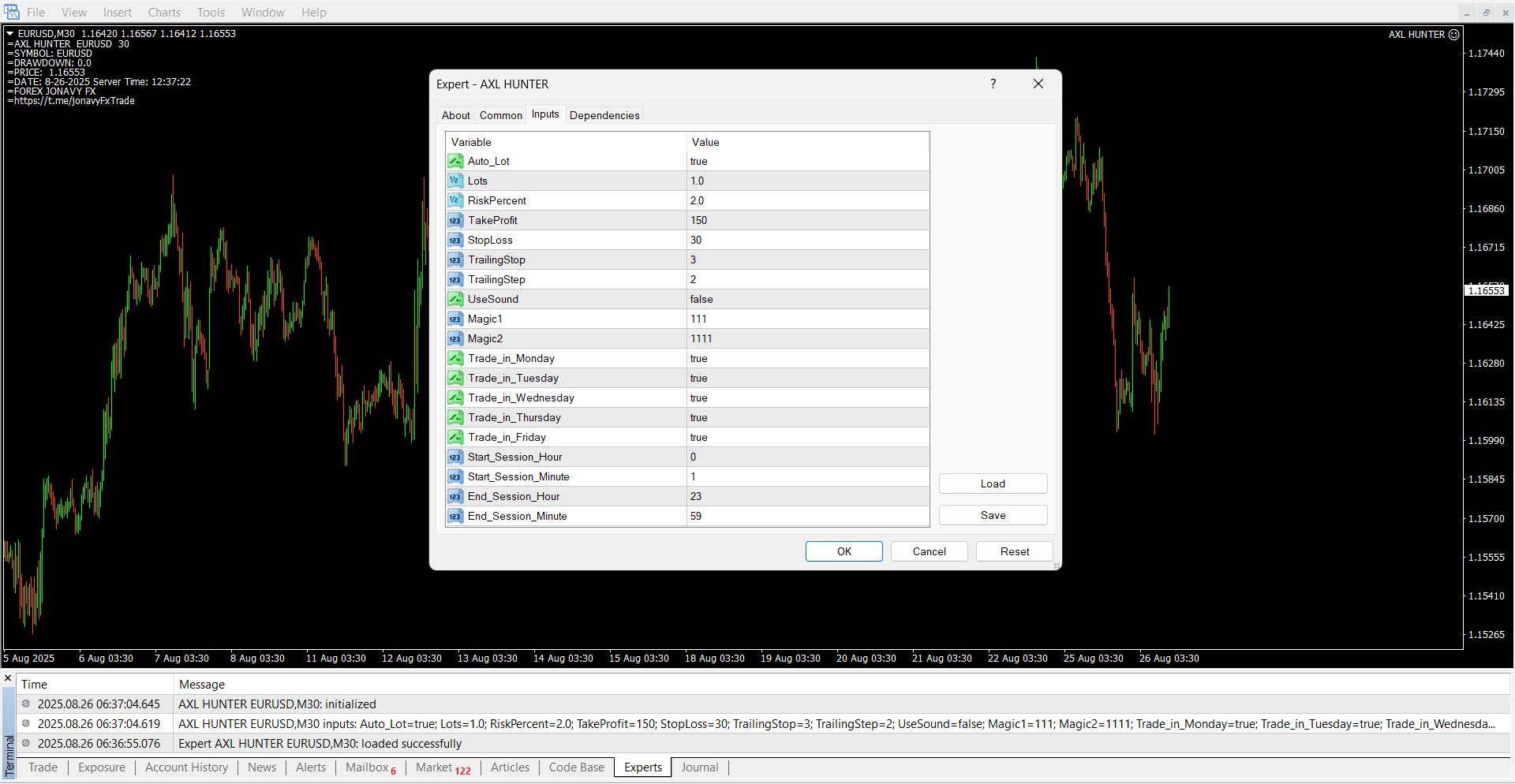Open the Journal tab in Terminal
The height and width of the screenshot is (784, 1515).
pyautogui.click(x=699, y=767)
